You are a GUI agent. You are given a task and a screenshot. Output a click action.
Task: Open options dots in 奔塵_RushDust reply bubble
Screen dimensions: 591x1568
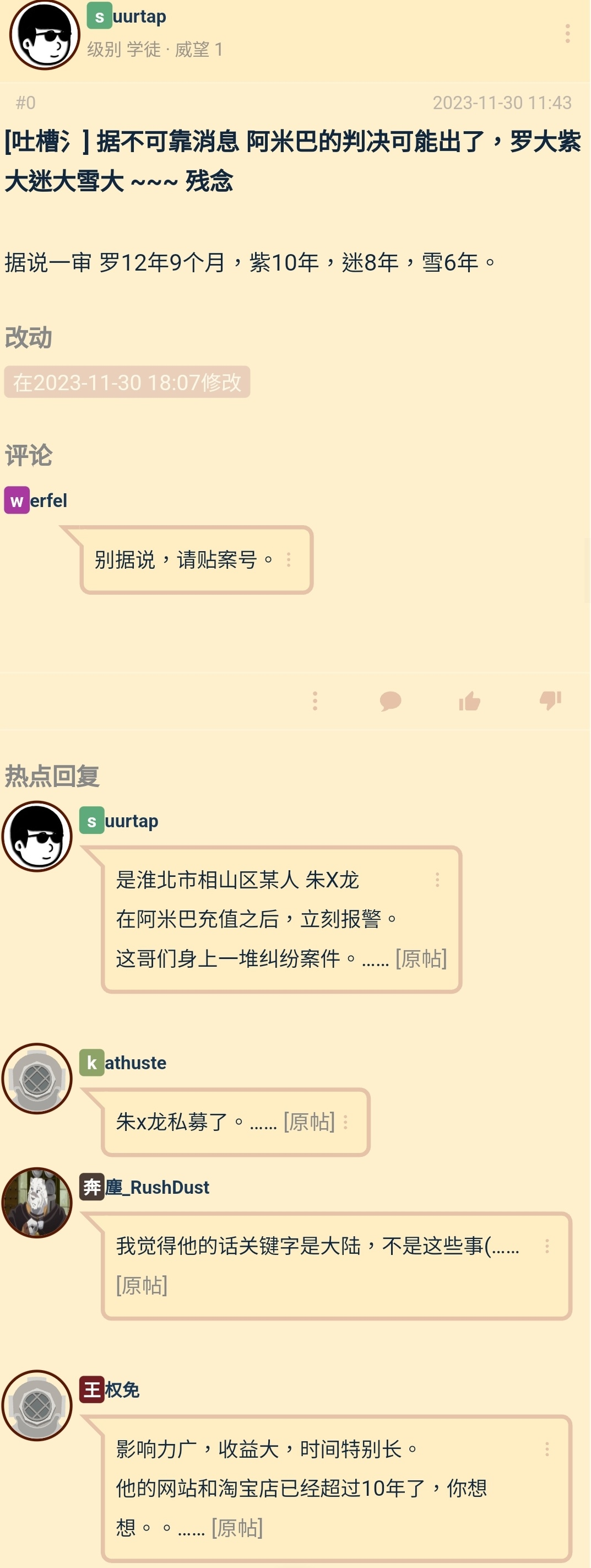point(546,1246)
